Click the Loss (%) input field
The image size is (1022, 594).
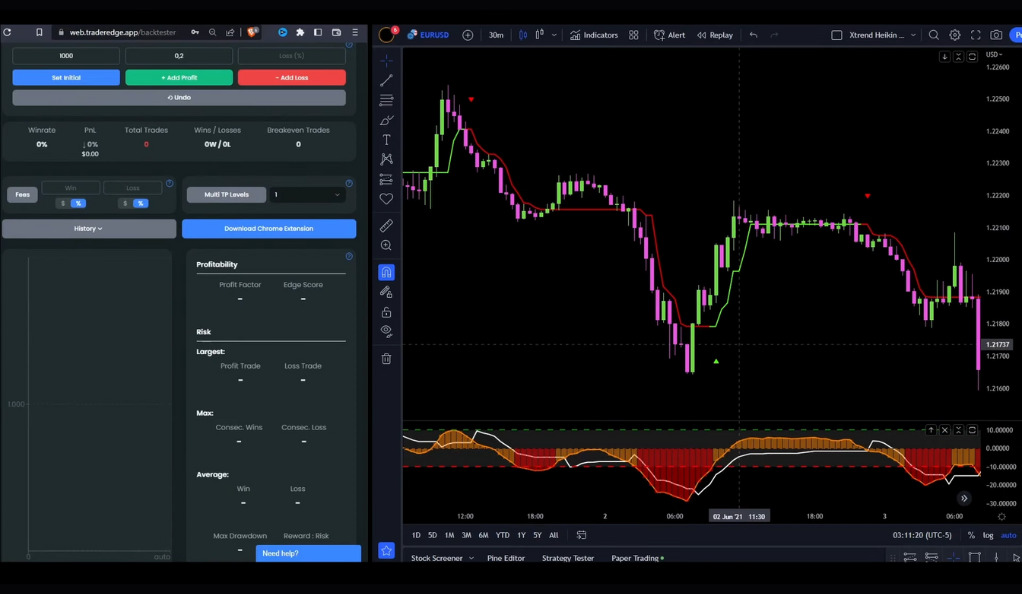tap(291, 56)
